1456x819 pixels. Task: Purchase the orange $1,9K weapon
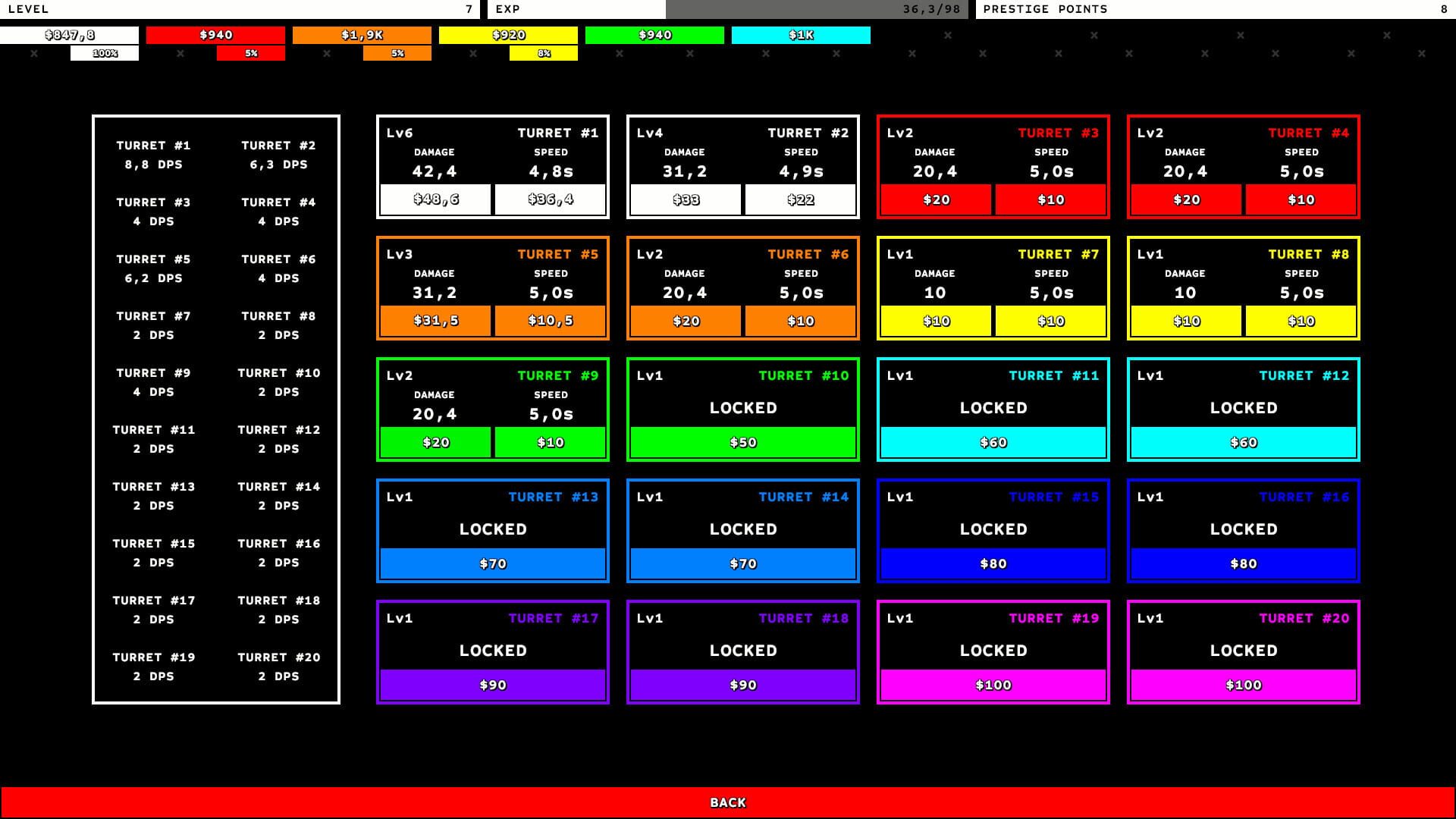click(363, 34)
